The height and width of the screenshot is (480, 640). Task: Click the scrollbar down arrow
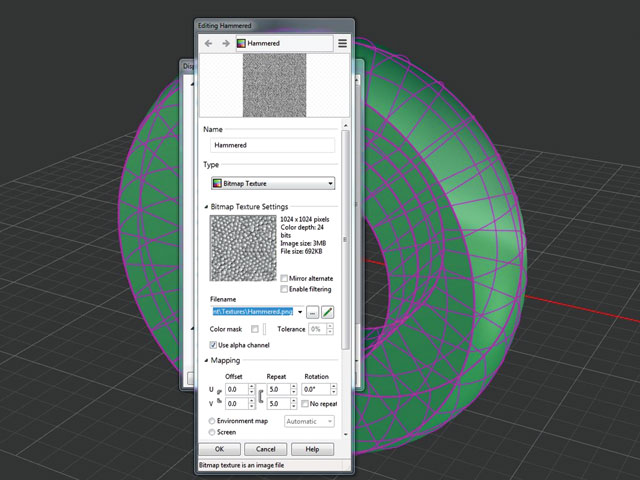click(x=346, y=434)
